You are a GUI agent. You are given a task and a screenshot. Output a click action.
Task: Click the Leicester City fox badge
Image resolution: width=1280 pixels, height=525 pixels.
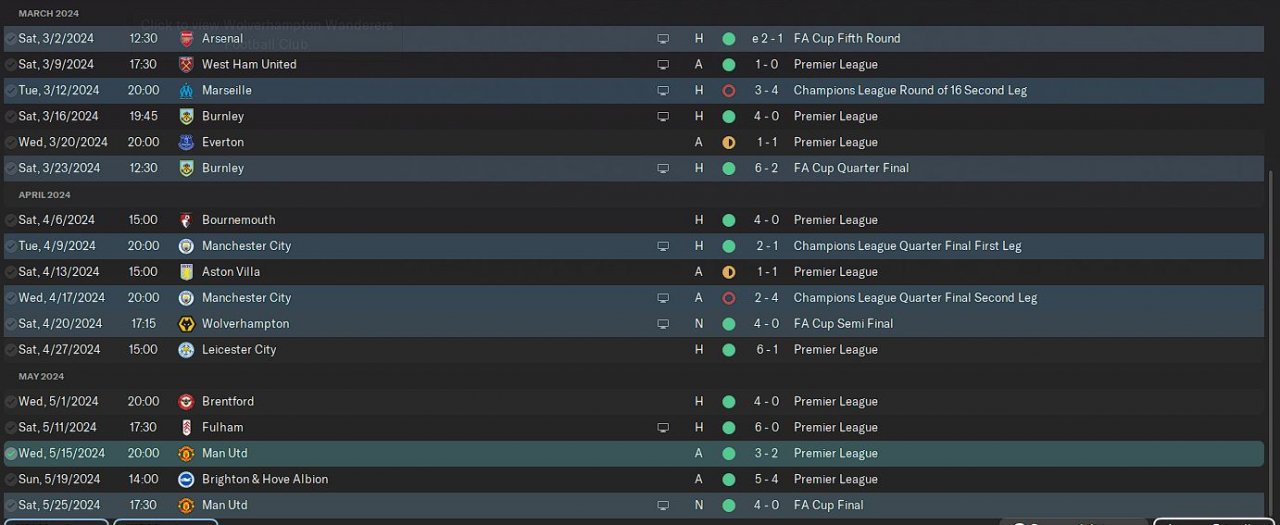[x=186, y=350]
